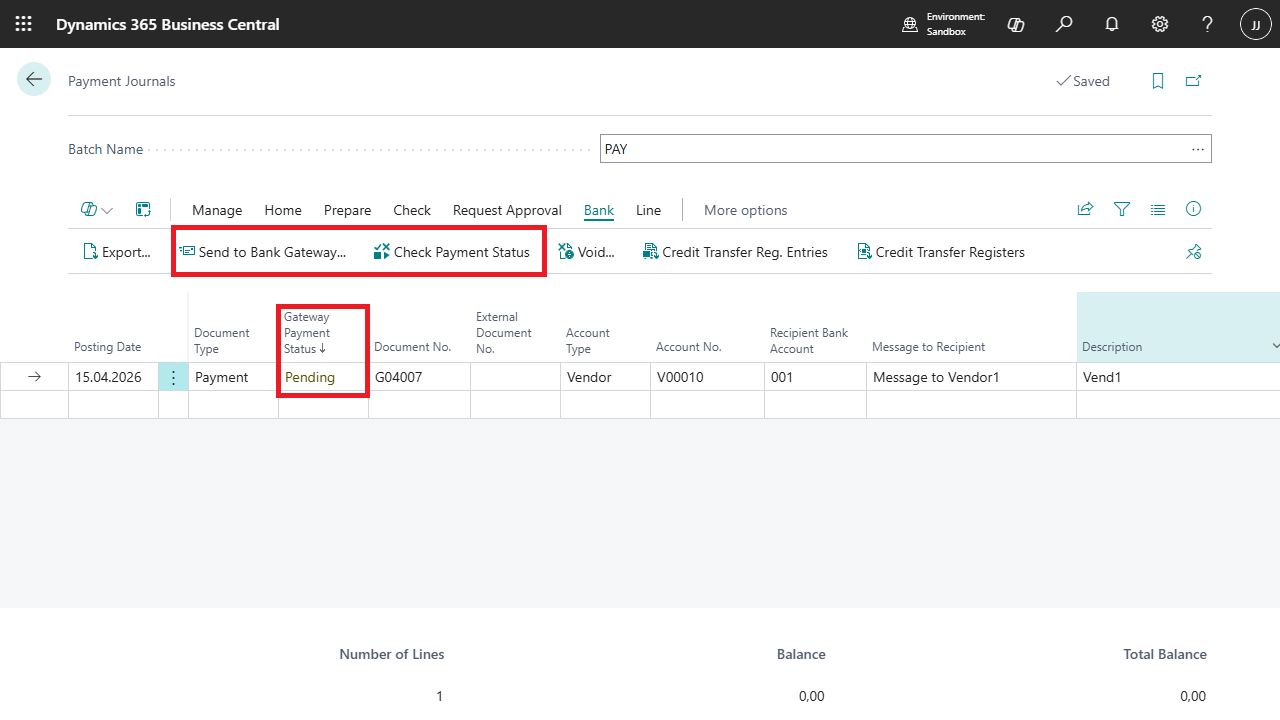Viewport: 1280px width, 720px height.
Task: Switch to the Home menu tab
Action: tap(282, 210)
